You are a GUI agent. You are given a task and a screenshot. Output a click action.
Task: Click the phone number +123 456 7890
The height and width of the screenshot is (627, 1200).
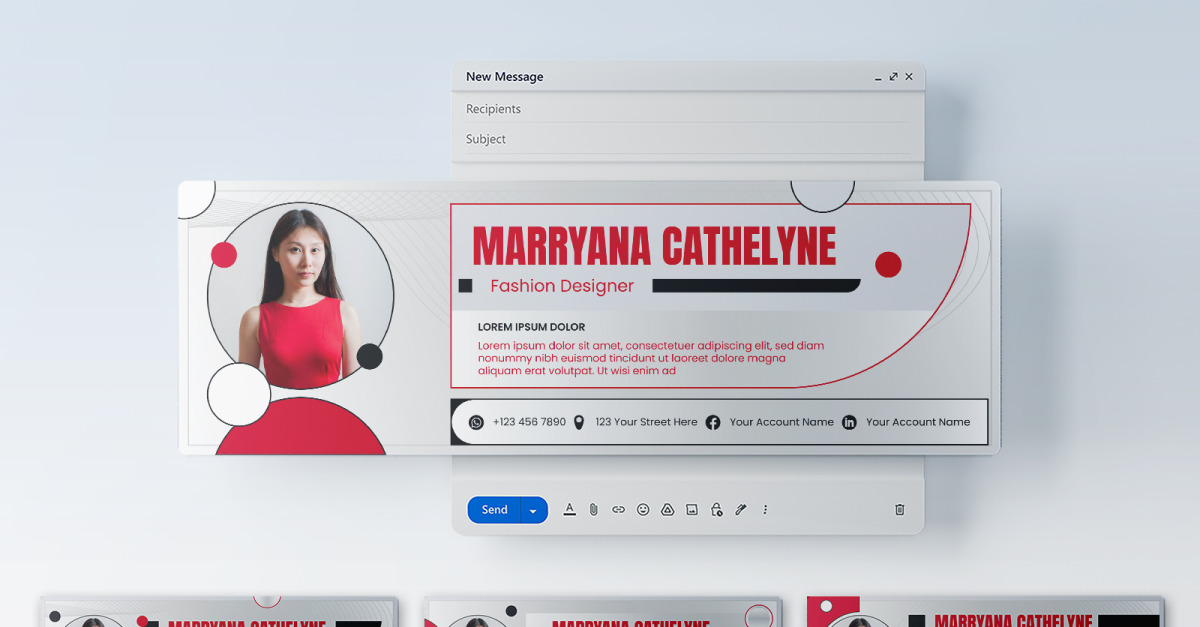pyautogui.click(x=529, y=422)
